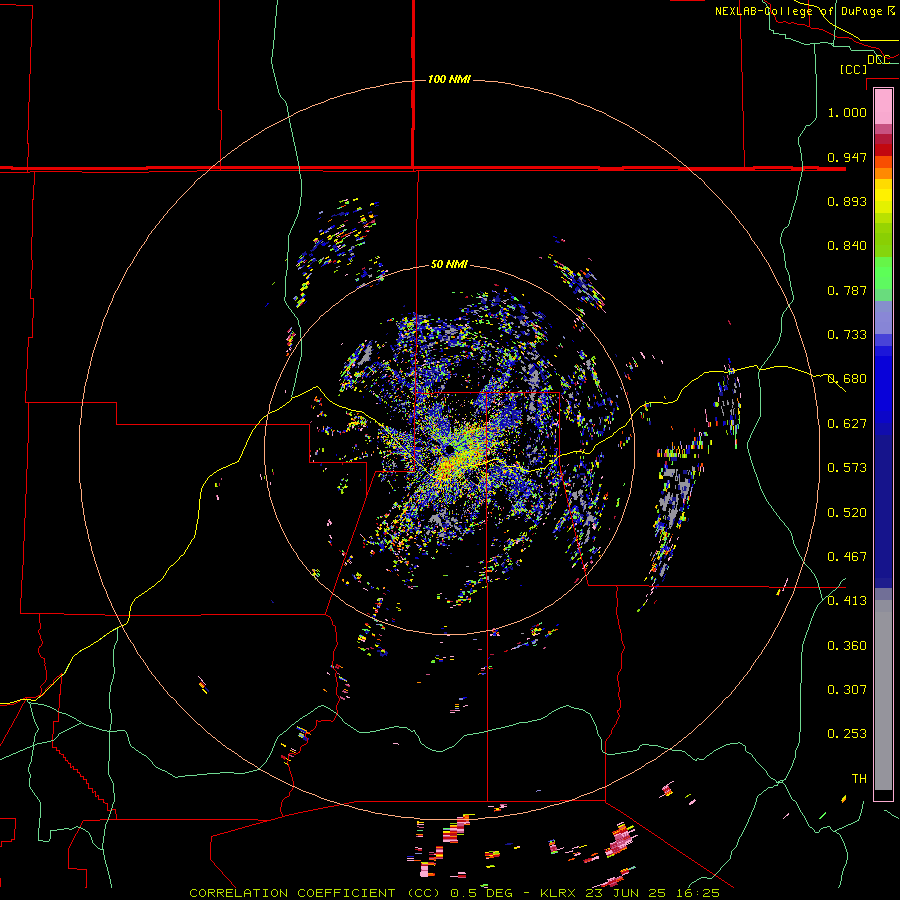The image size is (900, 900).
Task: Click the 23 JUN 25 date text
Action: pos(624,893)
